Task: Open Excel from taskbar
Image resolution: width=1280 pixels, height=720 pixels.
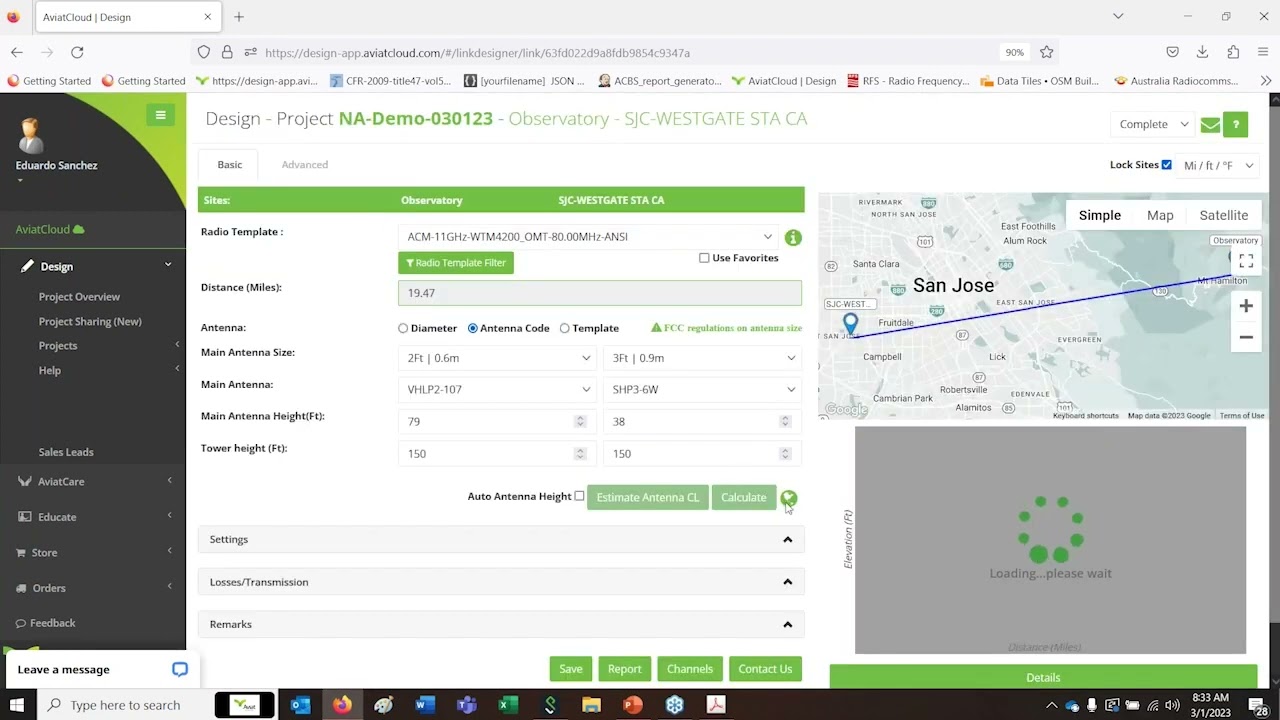Action: 508,705
